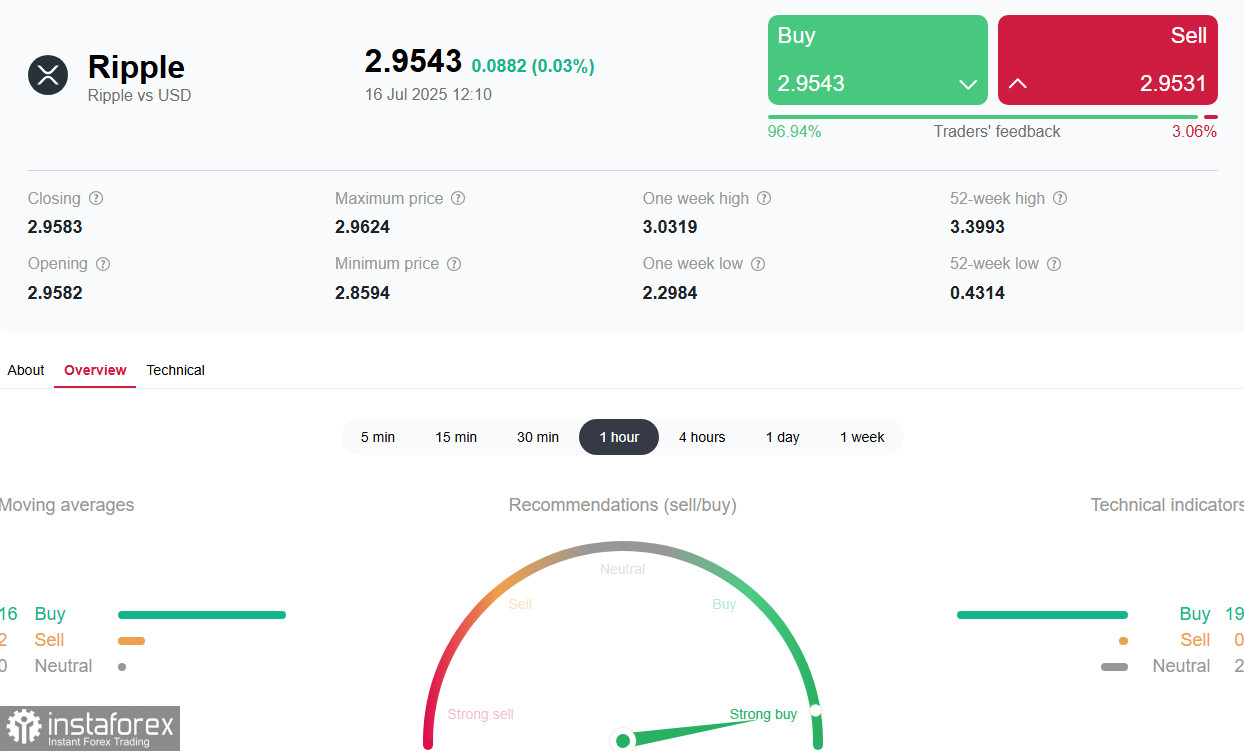1244x751 pixels.
Task: Click the 52-week low help icon
Action: click(1054, 264)
